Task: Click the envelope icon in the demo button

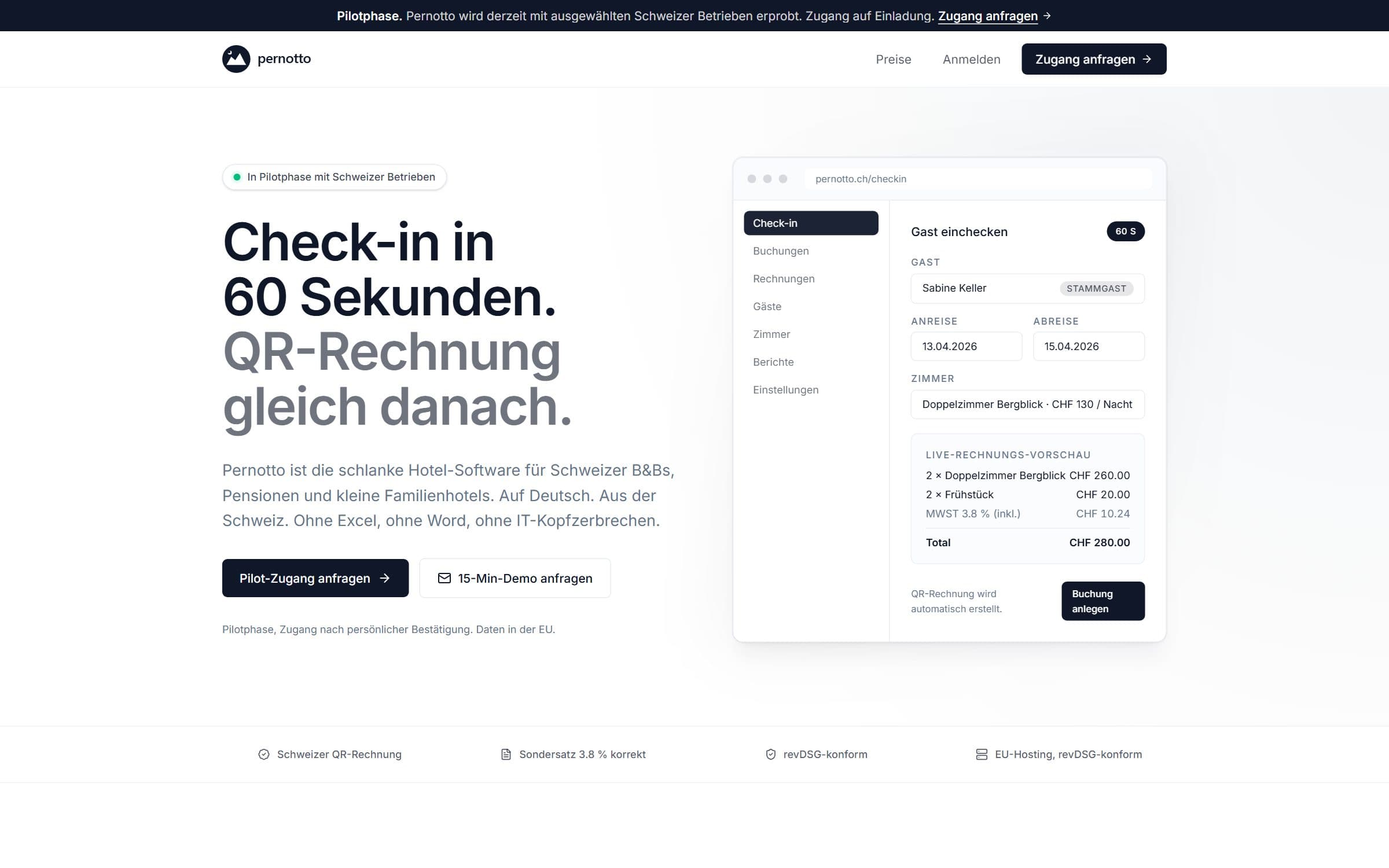Action: pyautogui.click(x=444, y=578)
